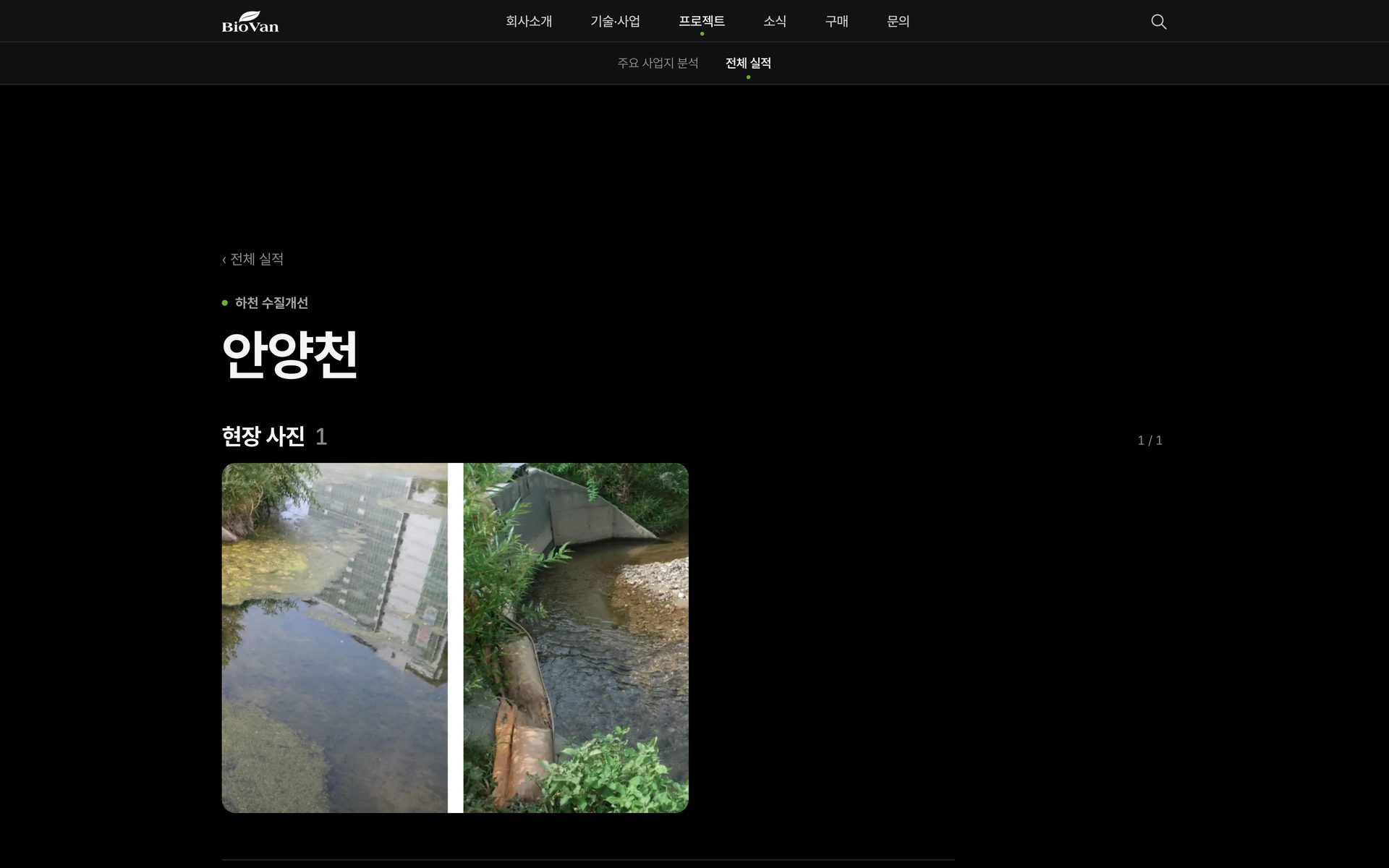
Task: Open the 소식 menu
Action: [x=775, y=22]
